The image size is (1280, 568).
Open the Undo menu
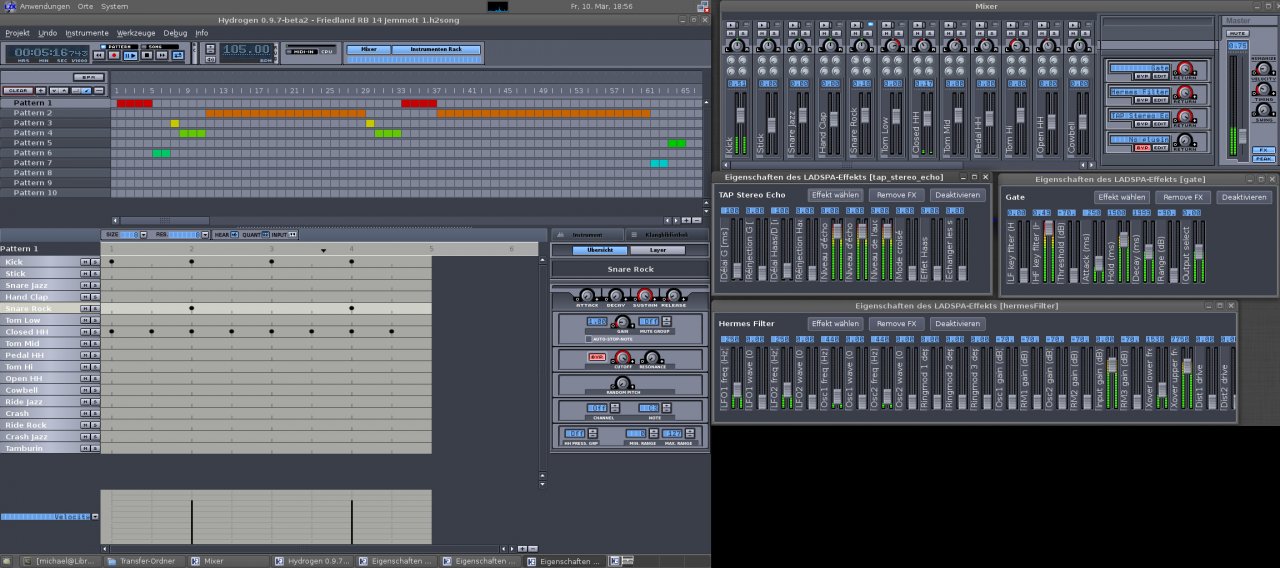tap(47, 33)
